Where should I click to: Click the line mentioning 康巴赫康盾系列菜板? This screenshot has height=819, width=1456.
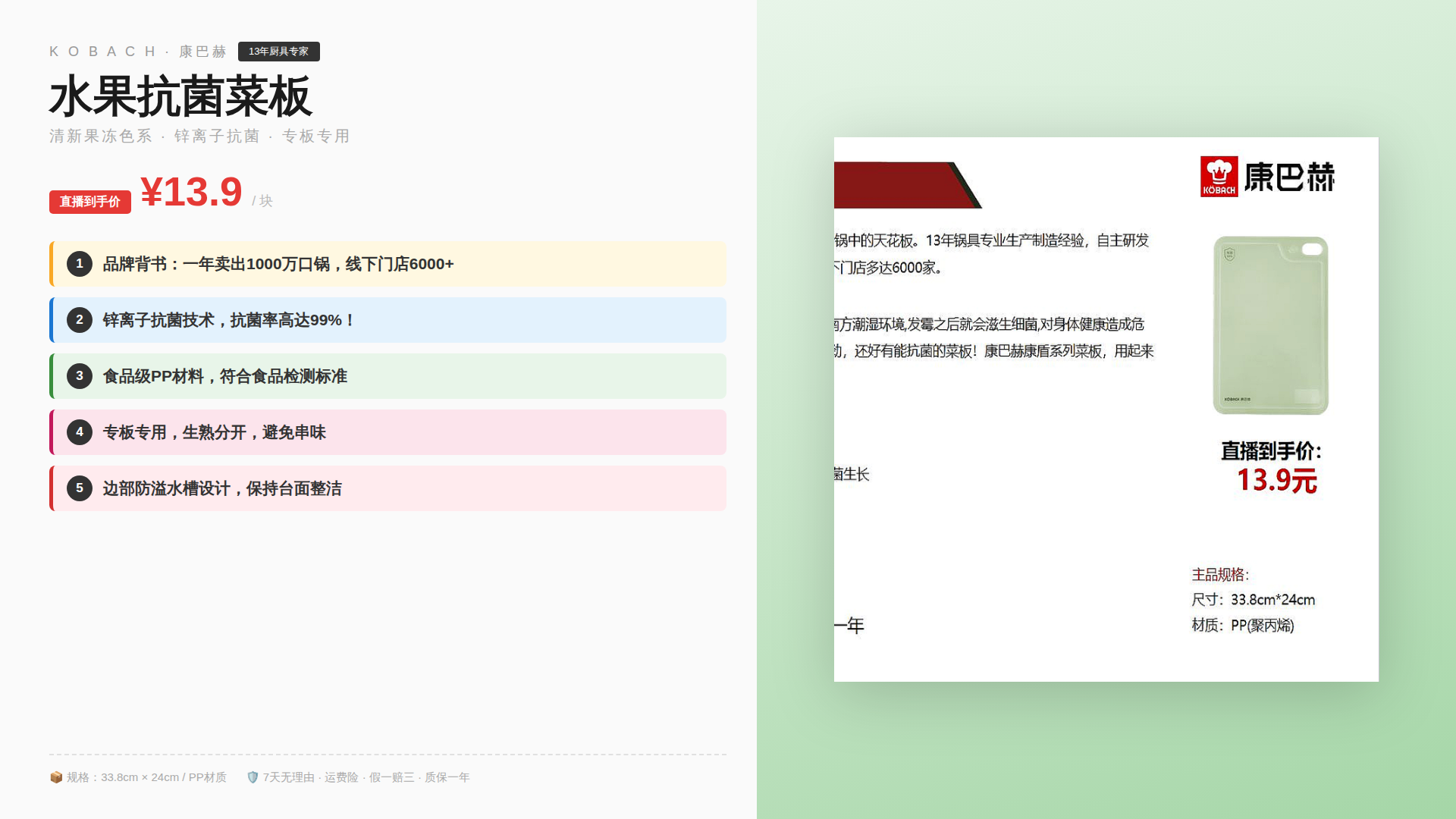(994, 351)
